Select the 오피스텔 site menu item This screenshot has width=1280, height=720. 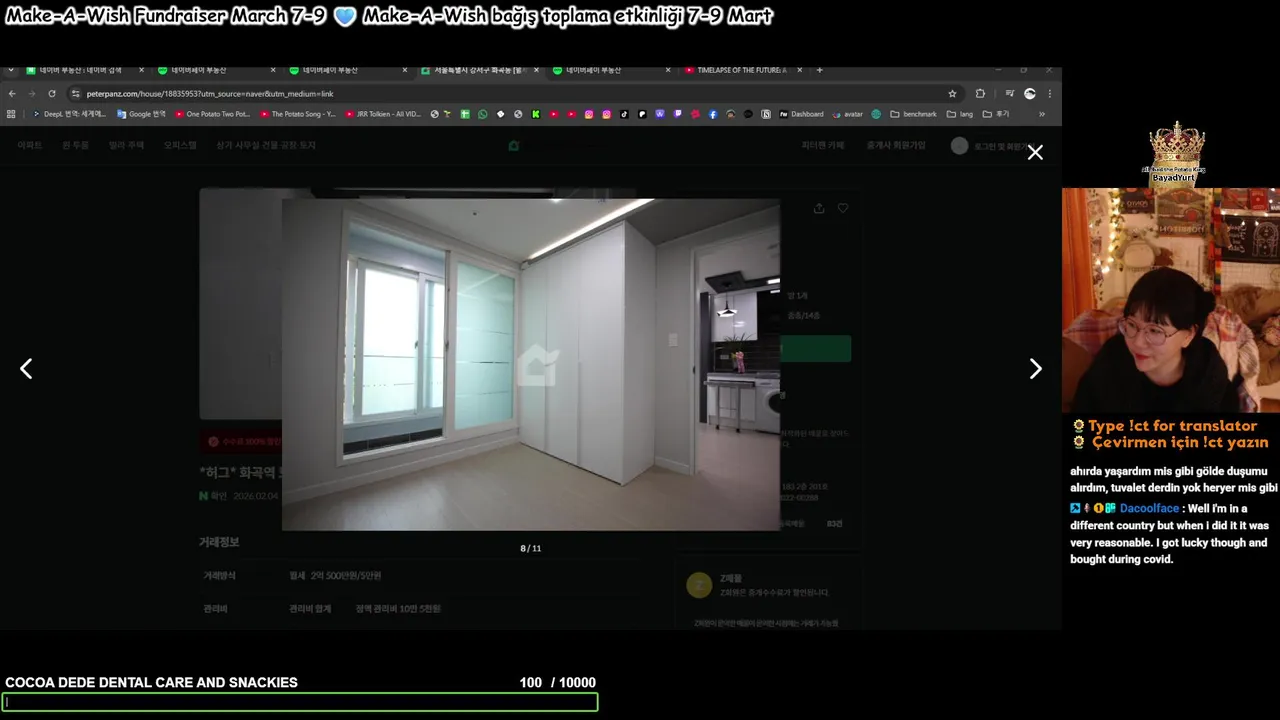coord(180,146)
